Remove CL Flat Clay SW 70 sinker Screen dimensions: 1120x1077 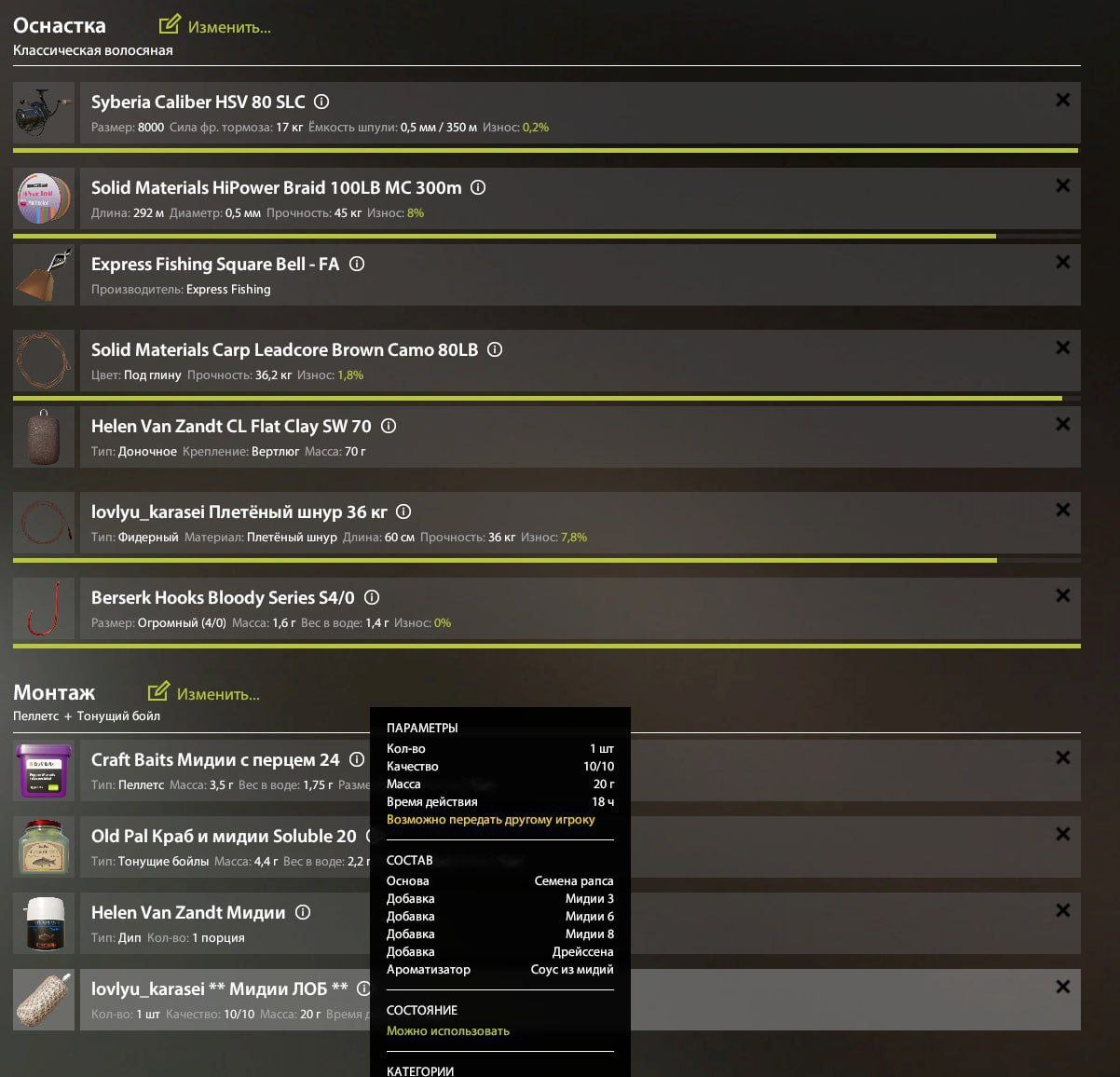coord(1062,424)
